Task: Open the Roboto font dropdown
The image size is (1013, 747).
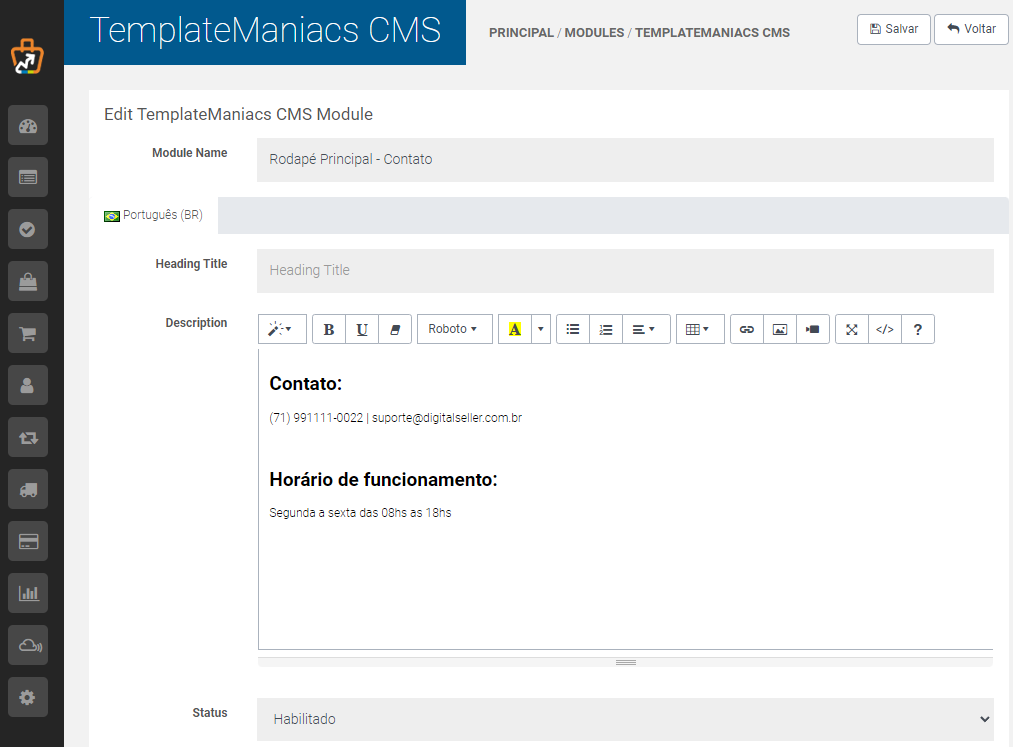Action: coord(455,330)
